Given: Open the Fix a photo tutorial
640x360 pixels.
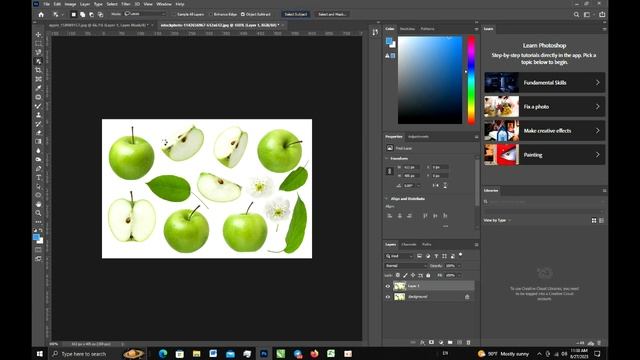Looking at the screenshot, I should click(x=544, y=107).
